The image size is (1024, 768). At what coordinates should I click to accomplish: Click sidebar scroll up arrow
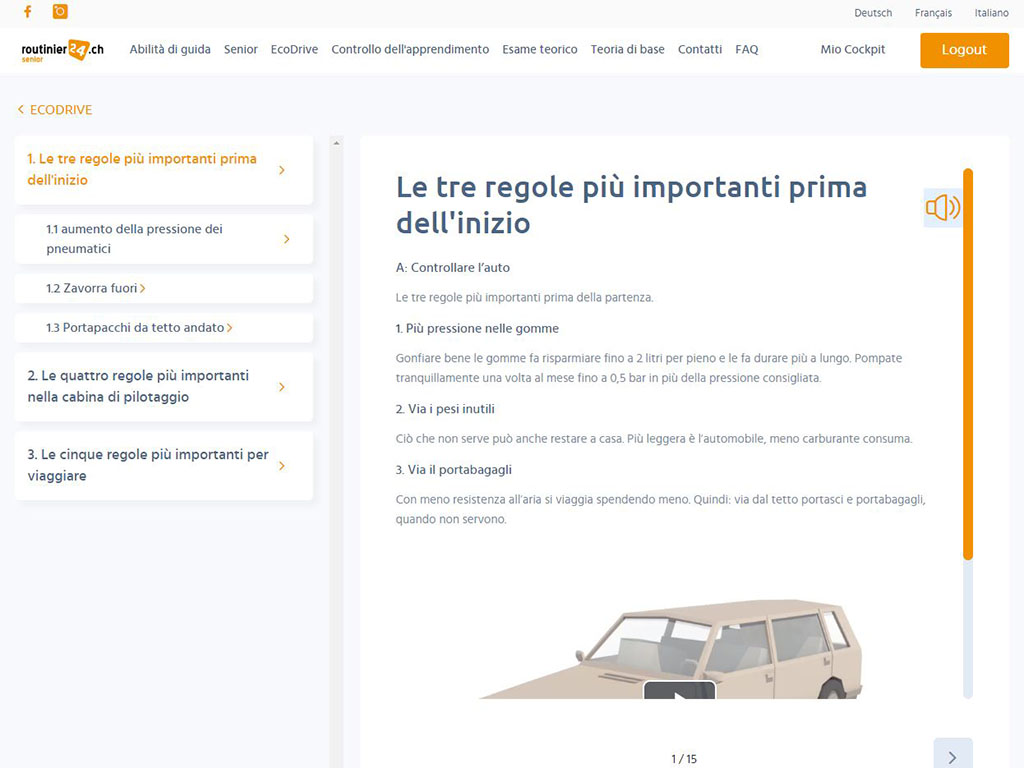coord(336,143)
